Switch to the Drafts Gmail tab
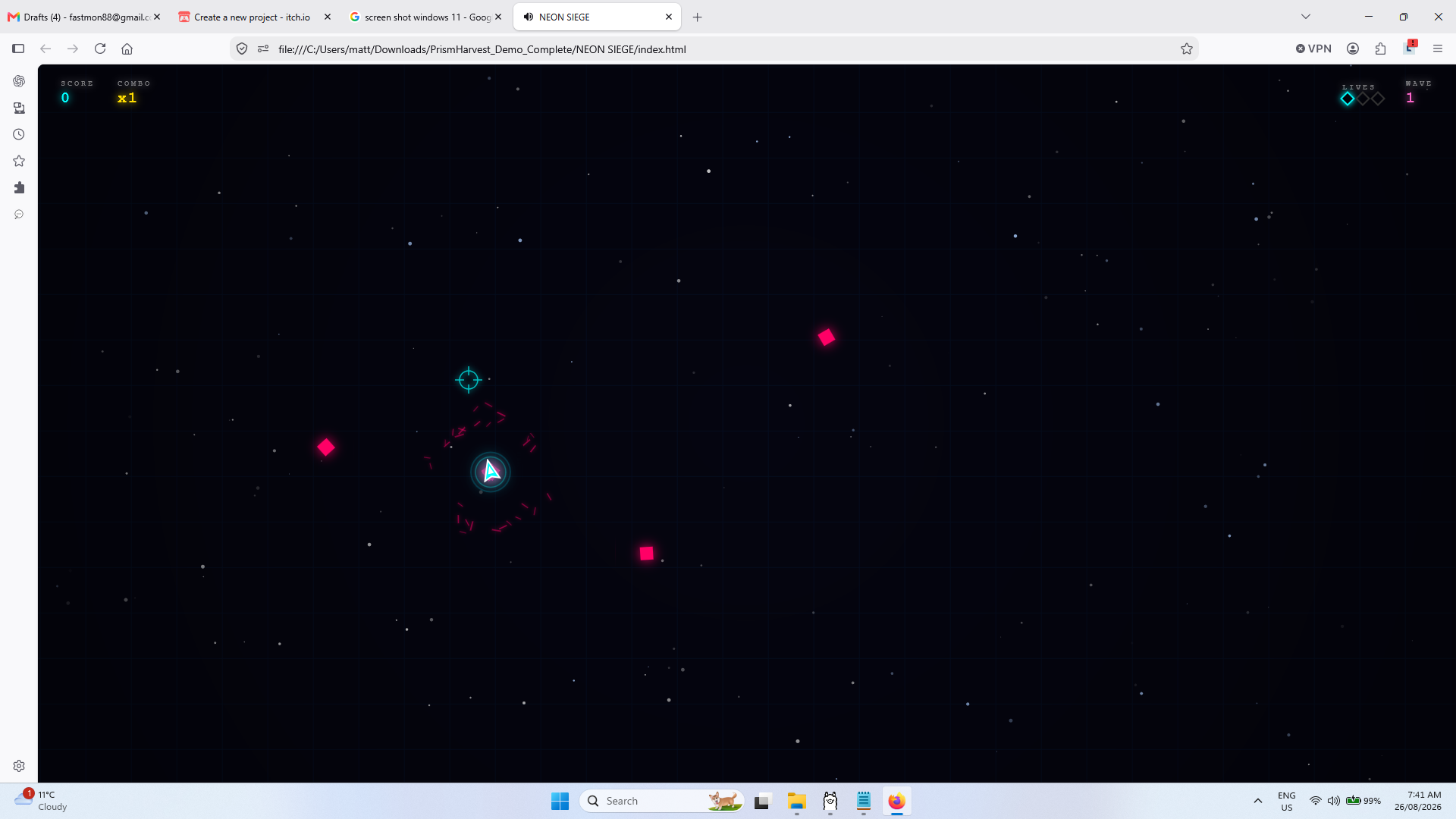The height and width of the screenshot is (819, 1456). coord(83,17)
